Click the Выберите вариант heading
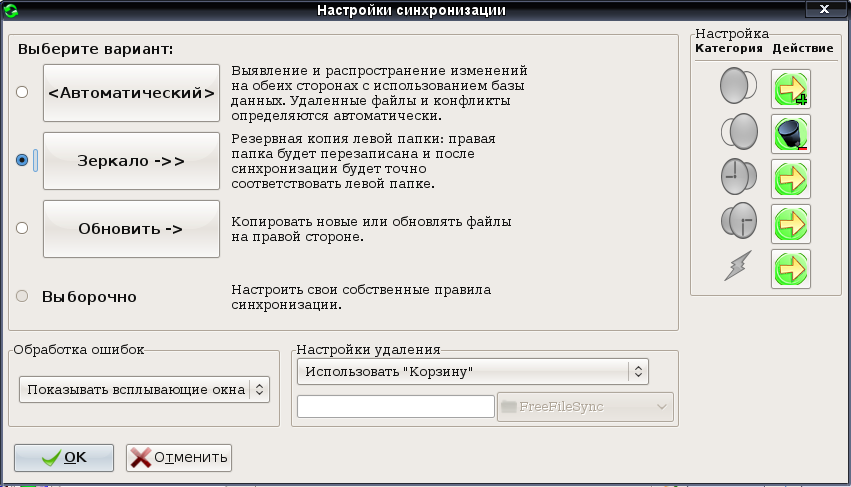 (x=96, y=49)
